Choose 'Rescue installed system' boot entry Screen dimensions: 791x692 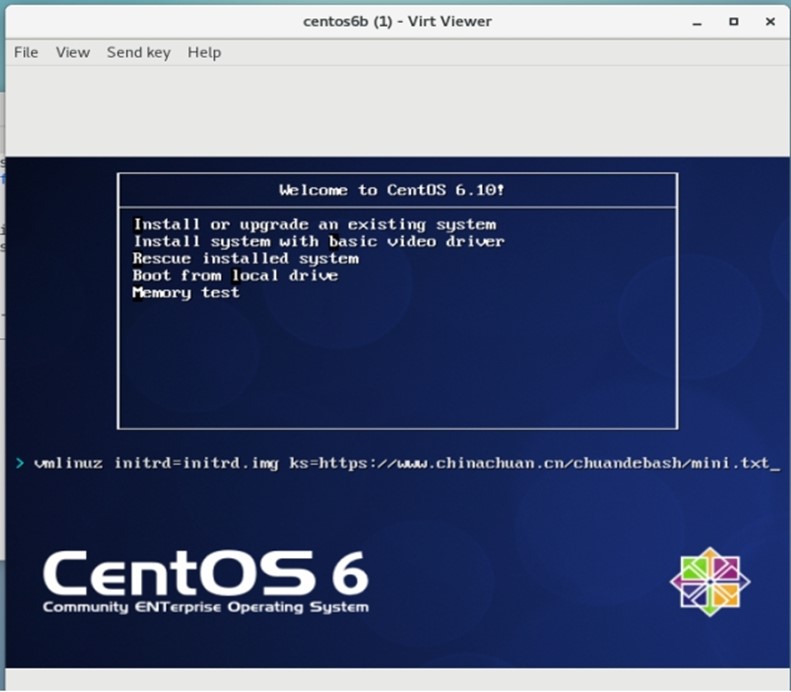246,259
